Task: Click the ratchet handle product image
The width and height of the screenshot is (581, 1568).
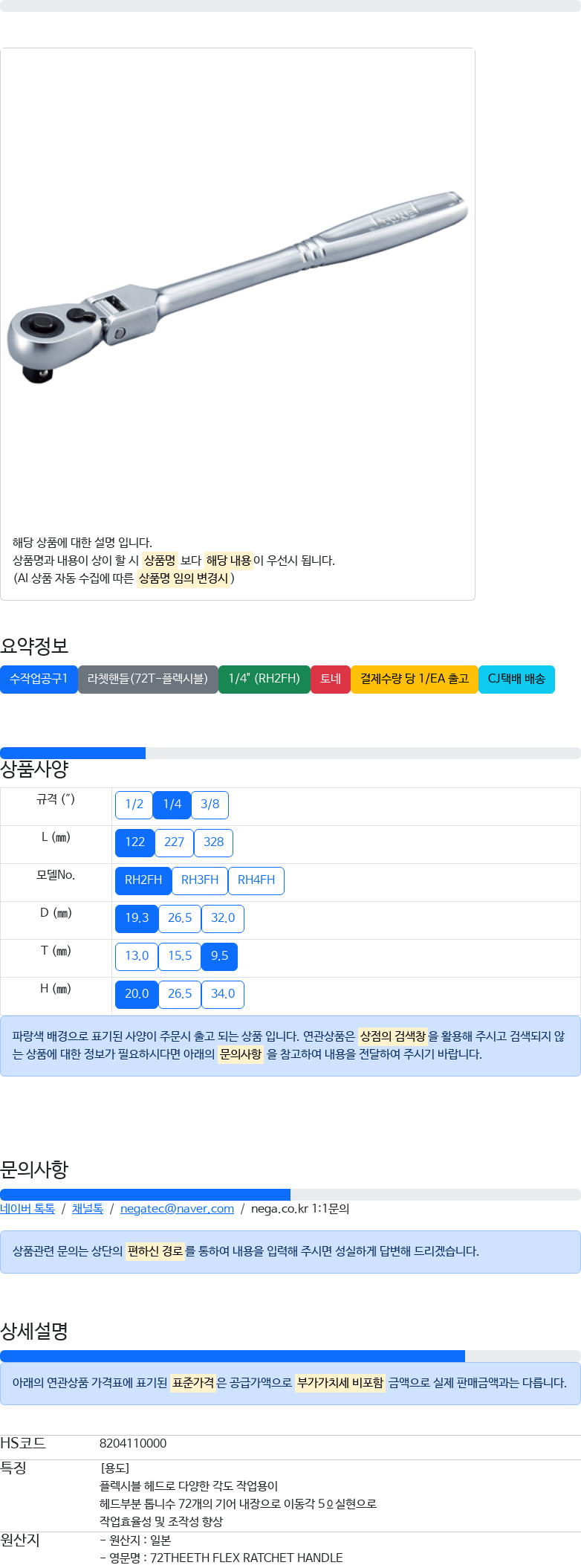Action: point(238,288)
